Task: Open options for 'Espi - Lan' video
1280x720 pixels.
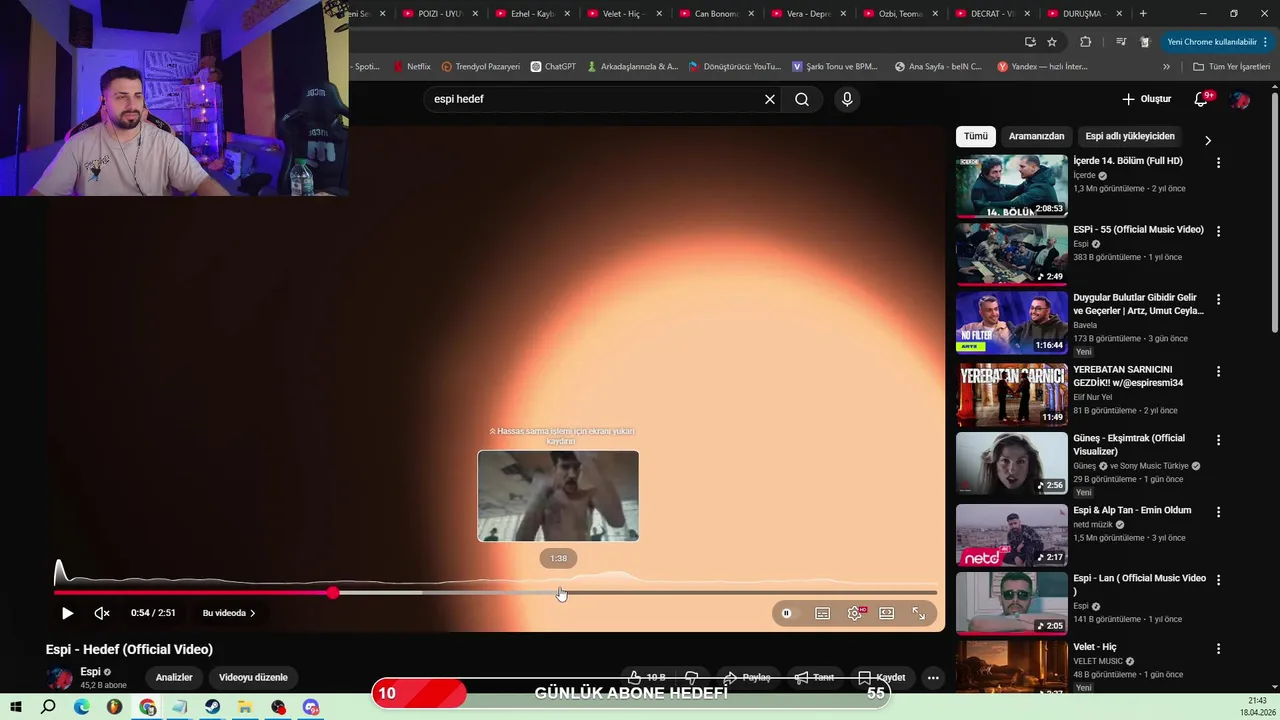Action: pos(1218,580)
